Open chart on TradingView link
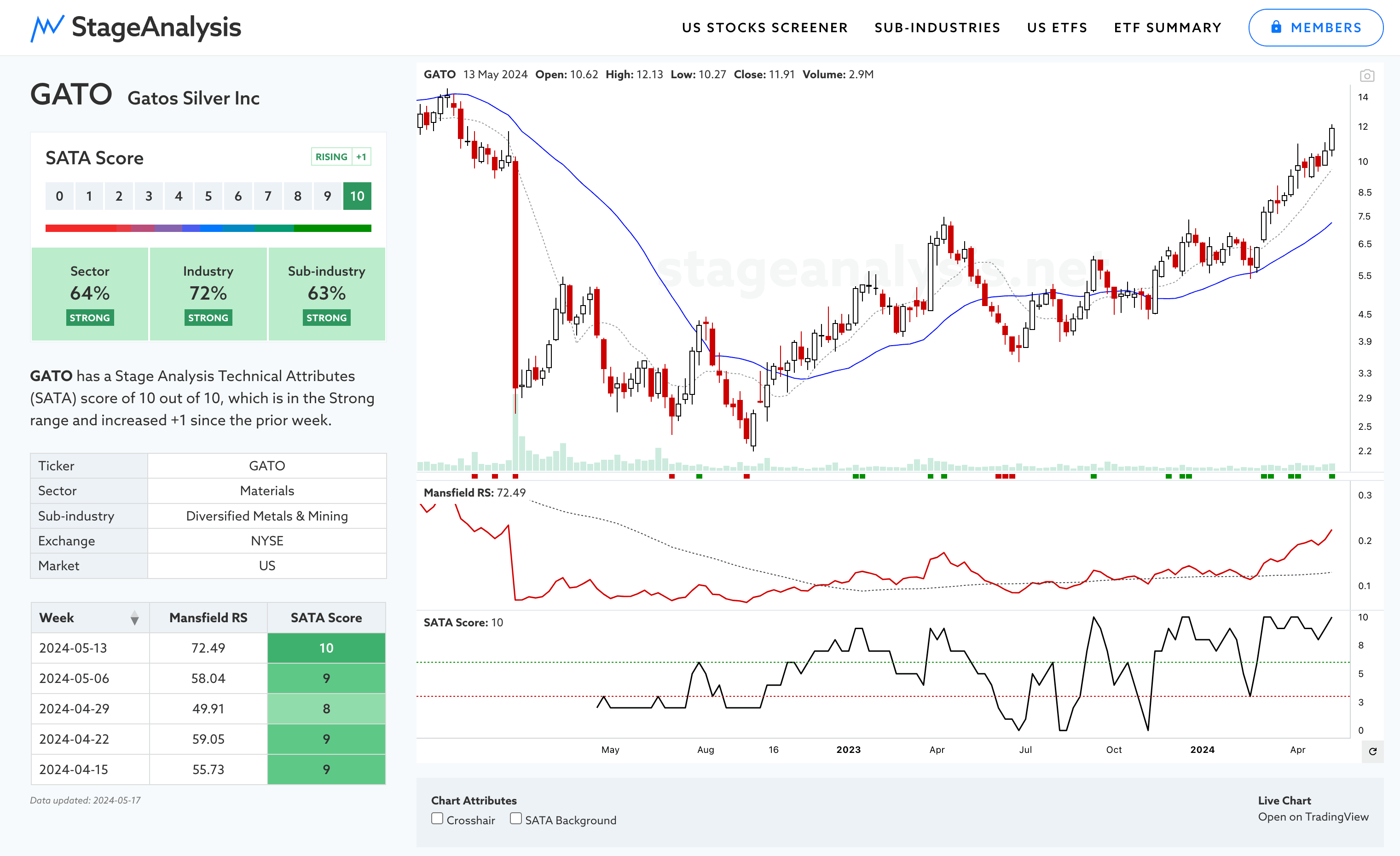 tap(1313, 817)
